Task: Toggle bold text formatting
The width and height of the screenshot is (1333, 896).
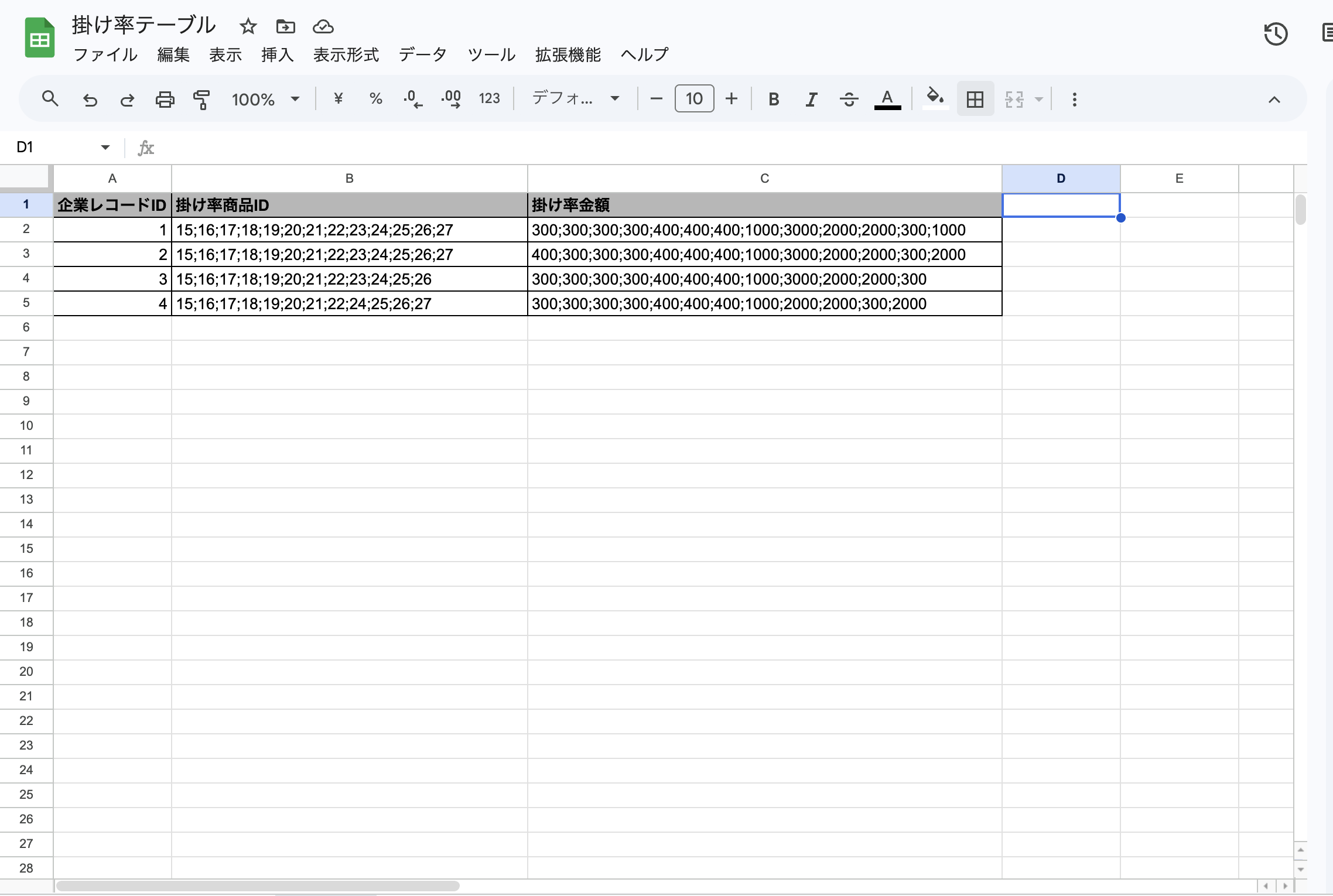Action: (x=774, y=100)
